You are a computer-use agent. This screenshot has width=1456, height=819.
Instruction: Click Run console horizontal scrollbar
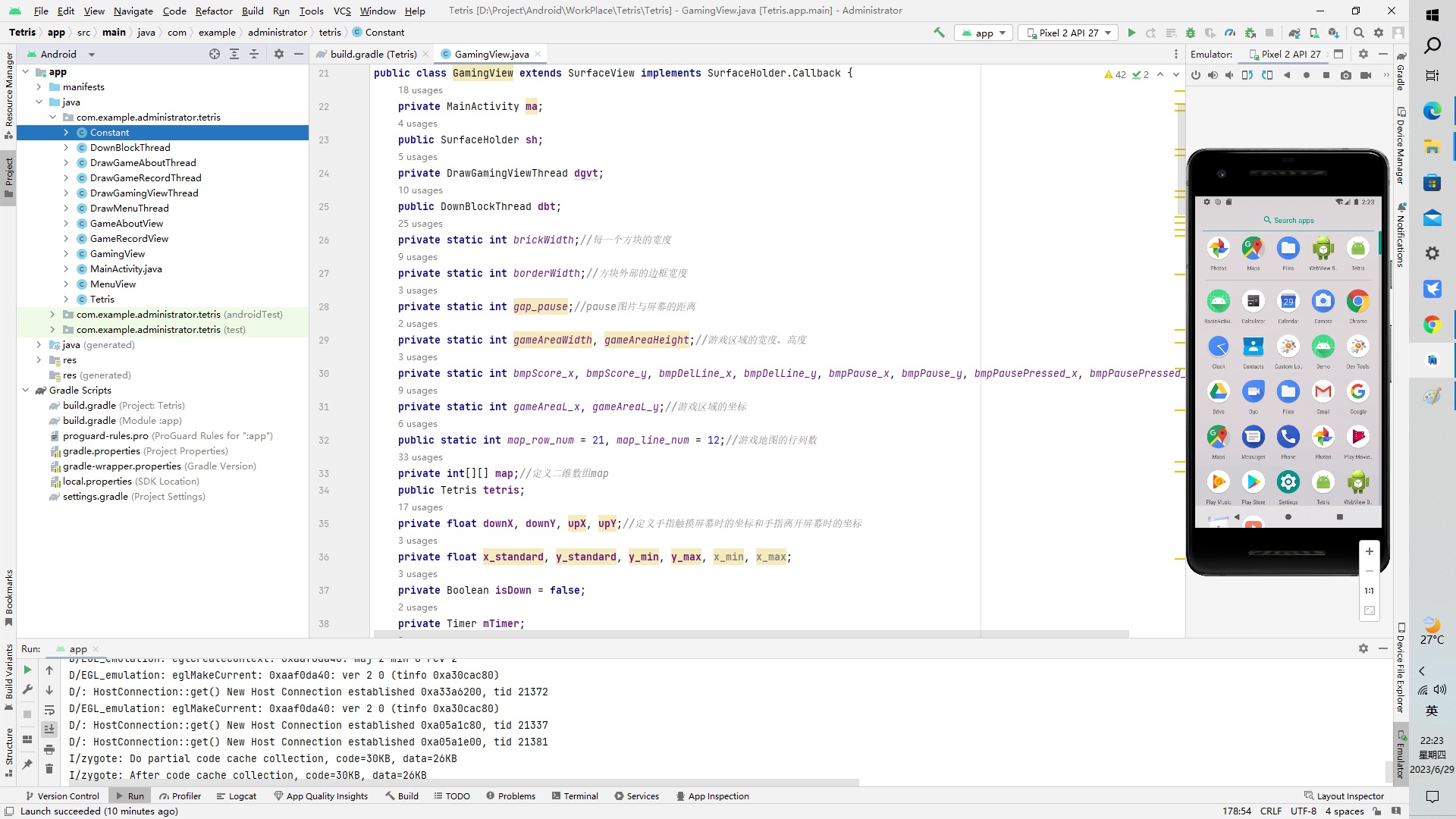[x=464, y=782]
